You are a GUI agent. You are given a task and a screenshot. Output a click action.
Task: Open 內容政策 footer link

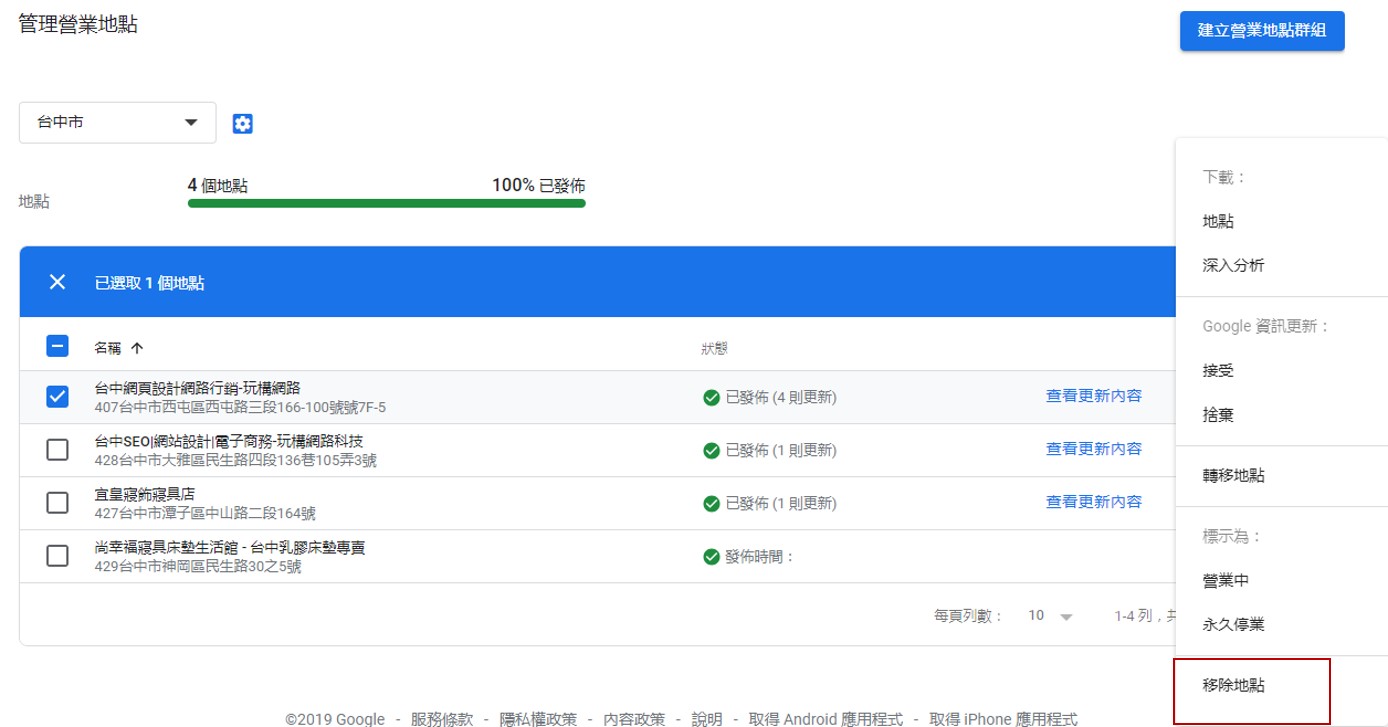point(634,719)
